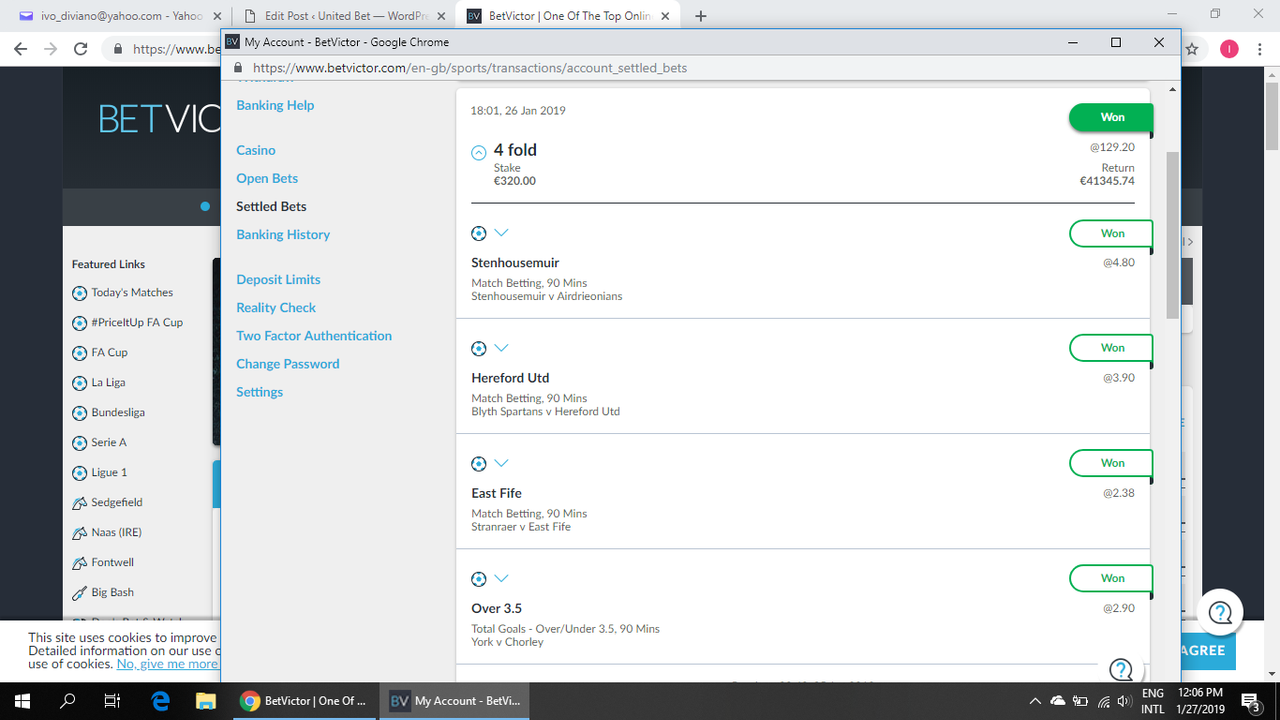Click the horse racing icon beside Fontwell
Screen dimensions: 1280x720
pyautogui.click(x=80, y=563)
